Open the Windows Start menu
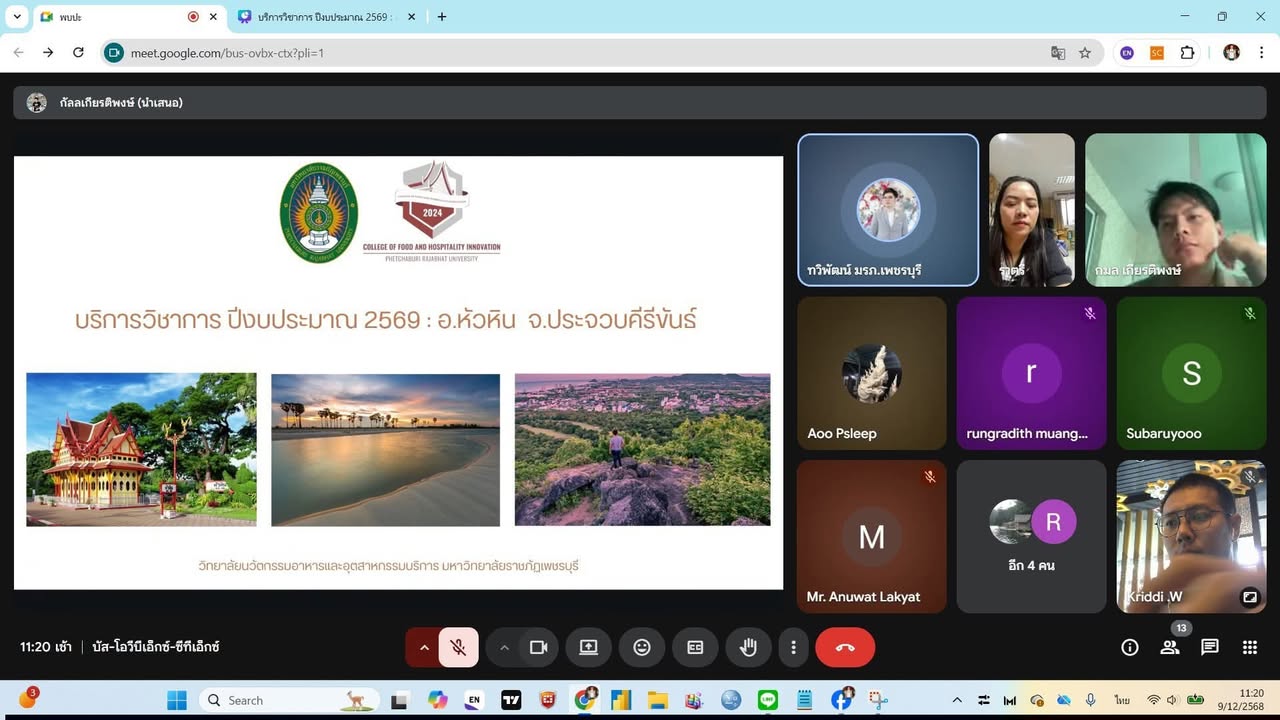Screen dimensions: 1280x720 [x=177, y=700]
